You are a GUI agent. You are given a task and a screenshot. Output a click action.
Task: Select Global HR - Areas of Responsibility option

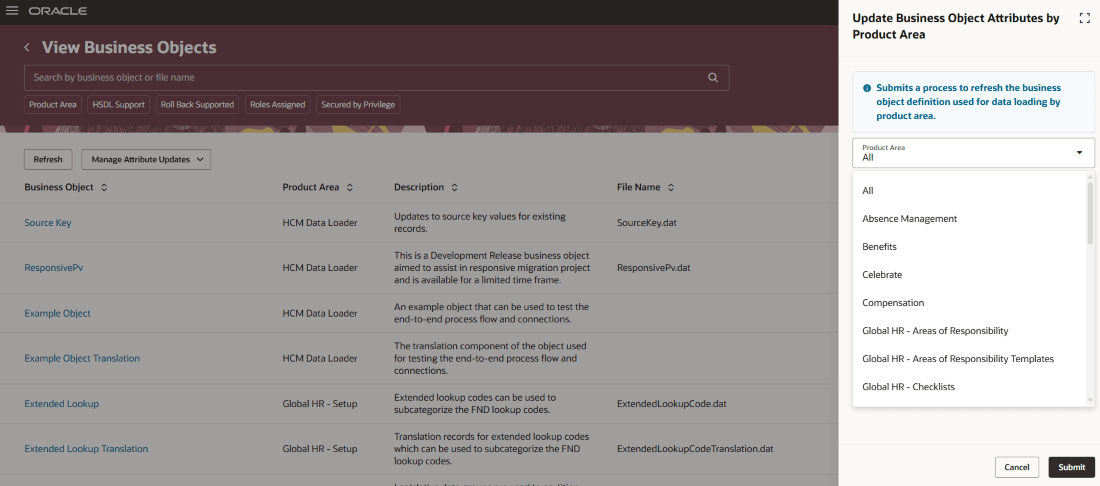(x=970, y=331)
